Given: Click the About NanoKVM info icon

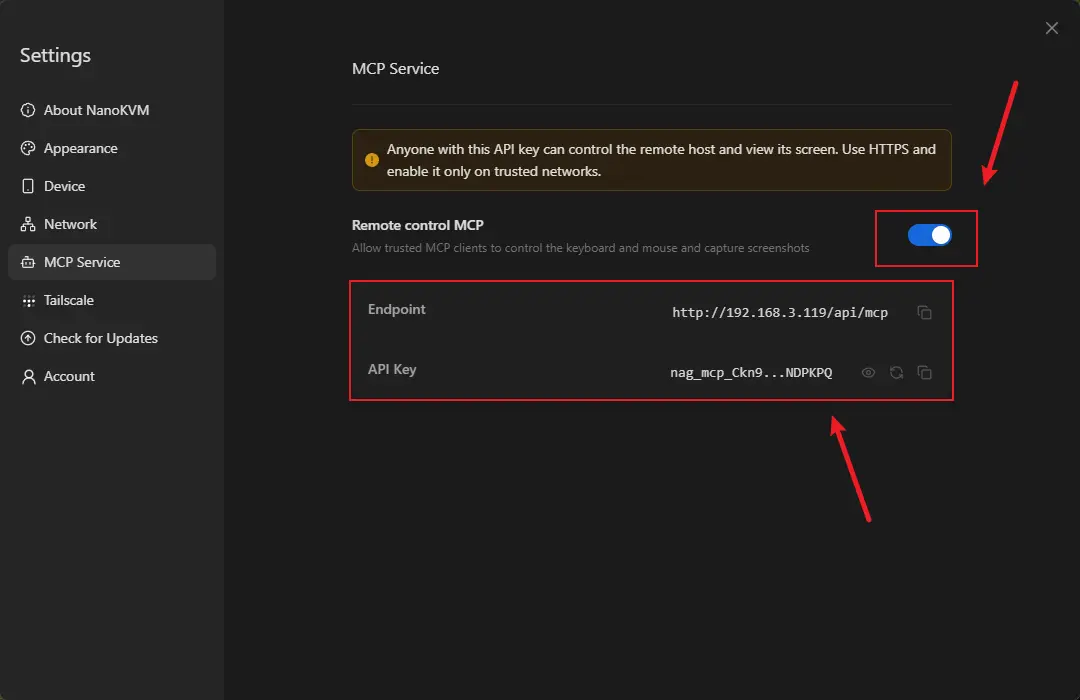Looking at the screenshot, I should click(28, 110).
